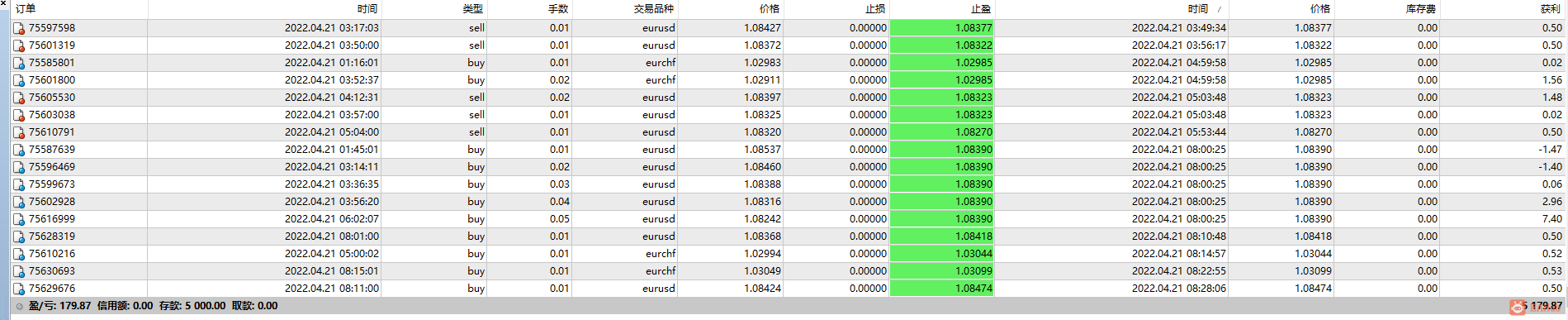Viewport: 1568px width, 320px height.
Task: Click close time 2022.04.21 08:28:06
Action: coord(1179,289)
